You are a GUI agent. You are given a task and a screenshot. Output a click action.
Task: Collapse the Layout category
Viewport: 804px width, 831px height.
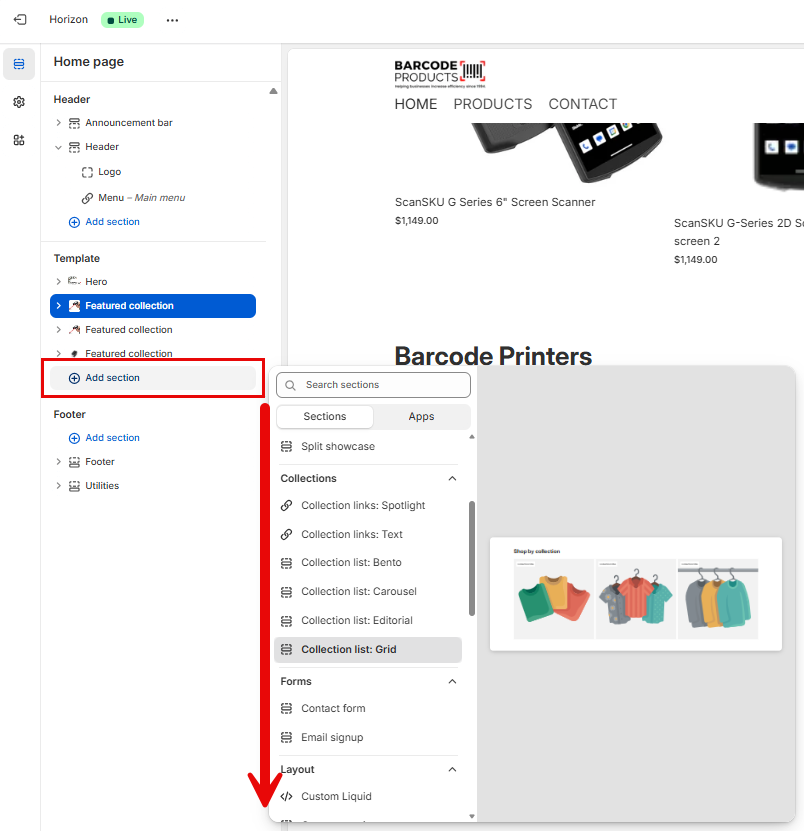452,770
